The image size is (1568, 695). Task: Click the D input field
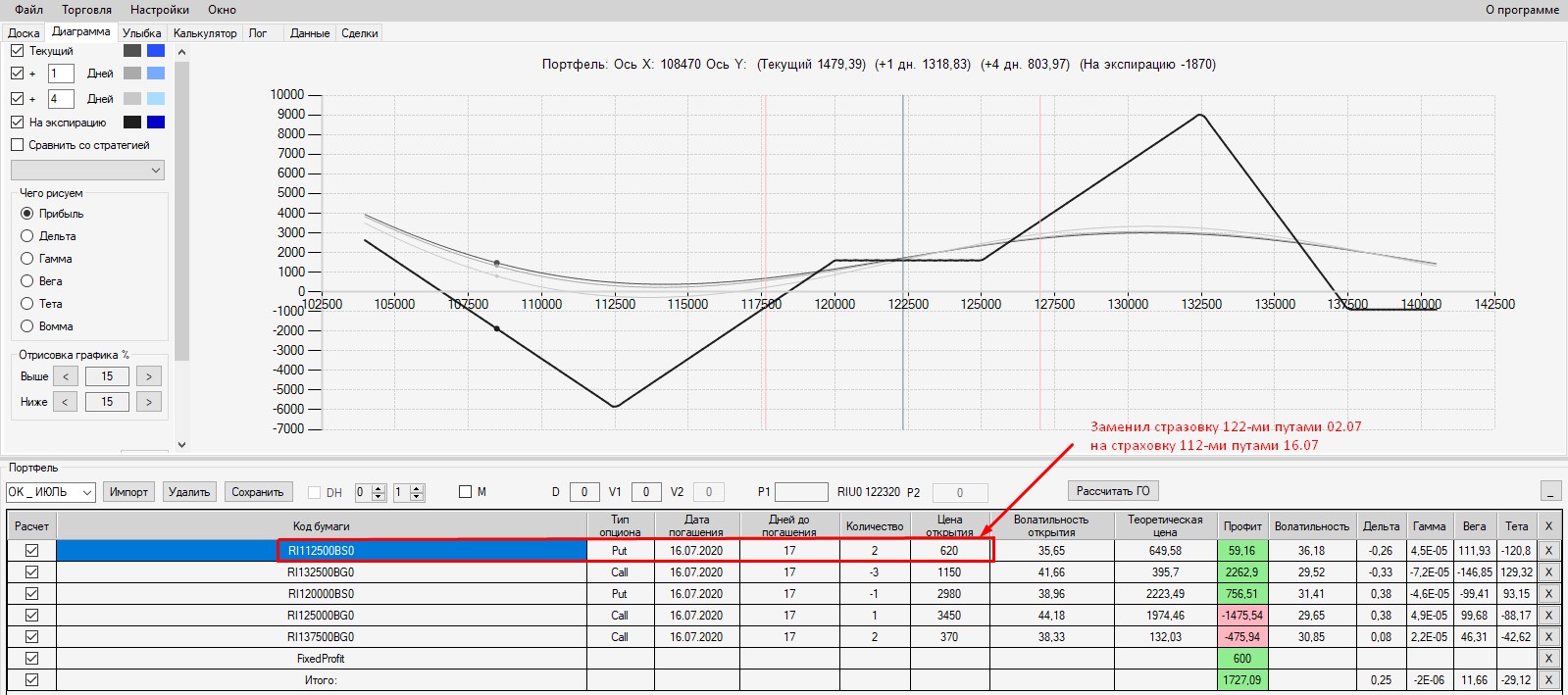(584, 492)
